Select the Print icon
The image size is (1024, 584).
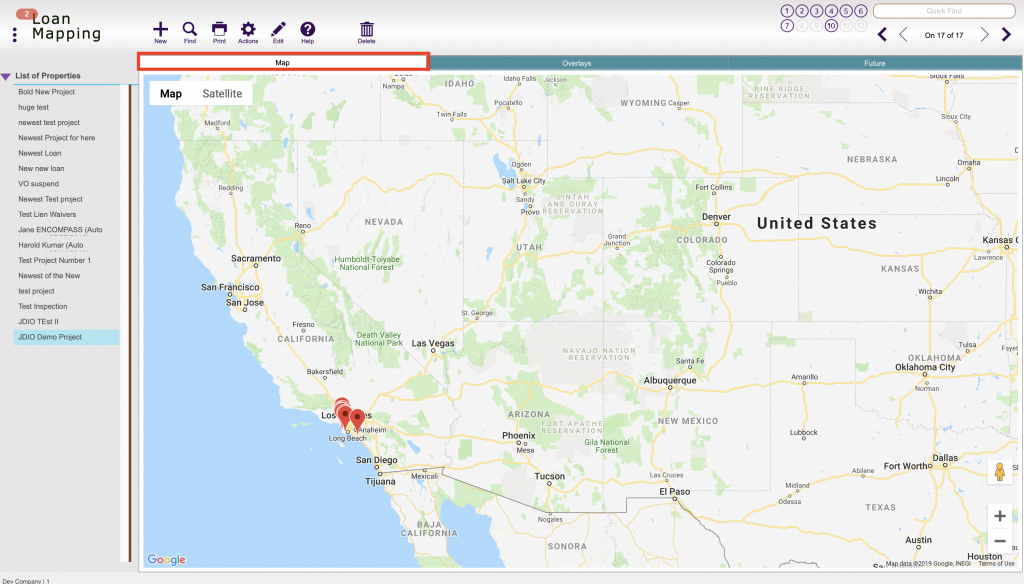click(x=219, y=27)
